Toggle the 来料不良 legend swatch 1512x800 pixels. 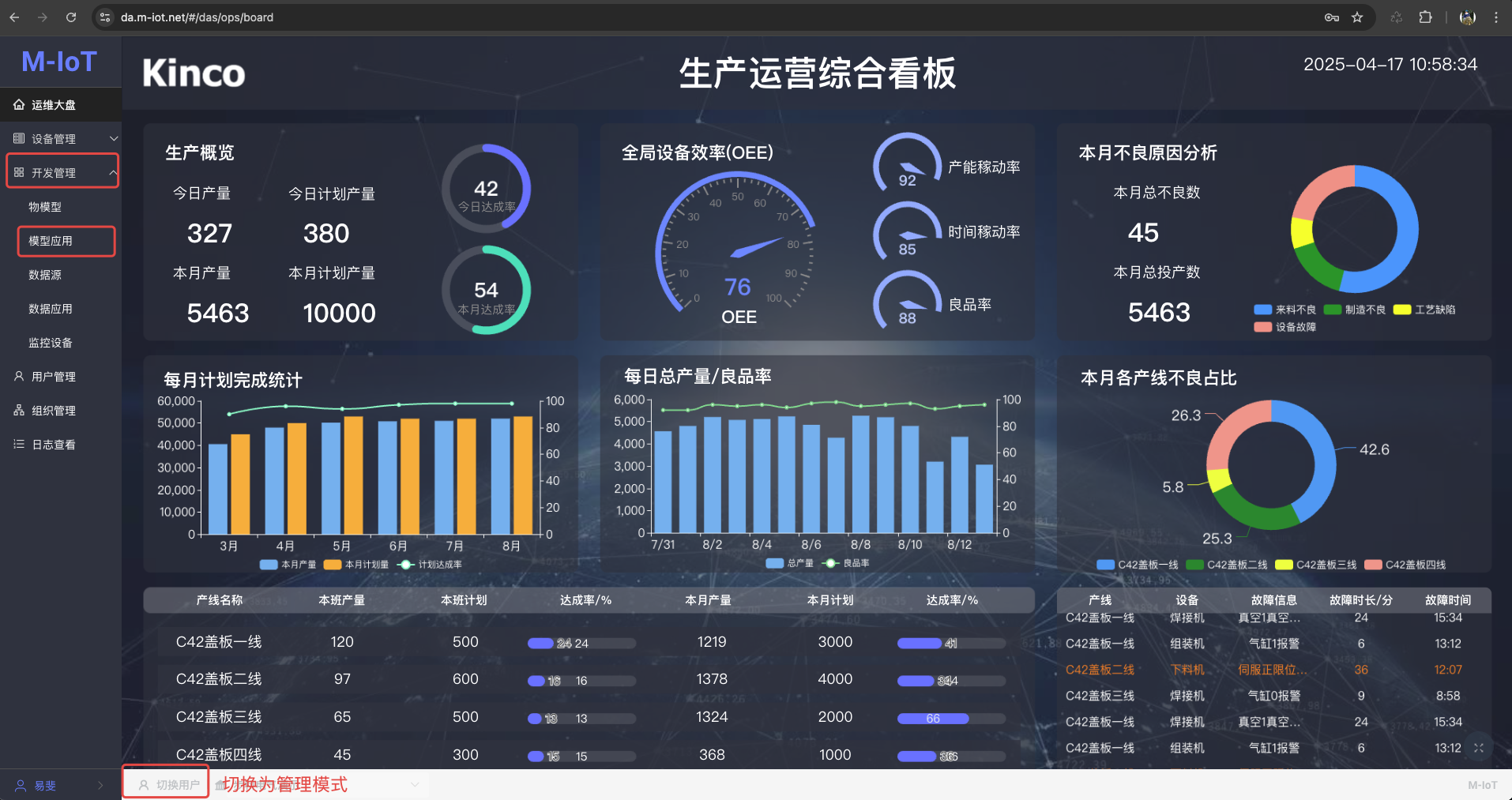[1262, 310]
